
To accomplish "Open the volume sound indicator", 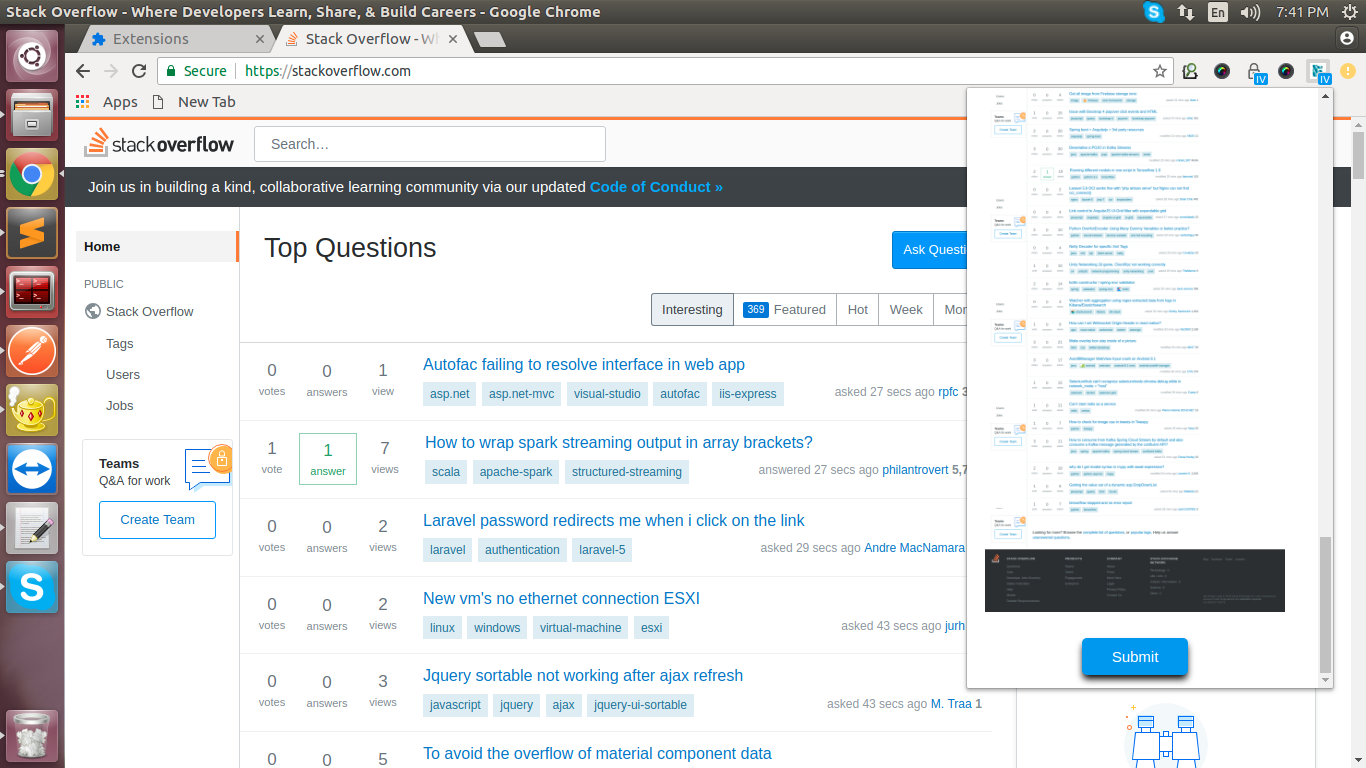I will pos(1250,12).
